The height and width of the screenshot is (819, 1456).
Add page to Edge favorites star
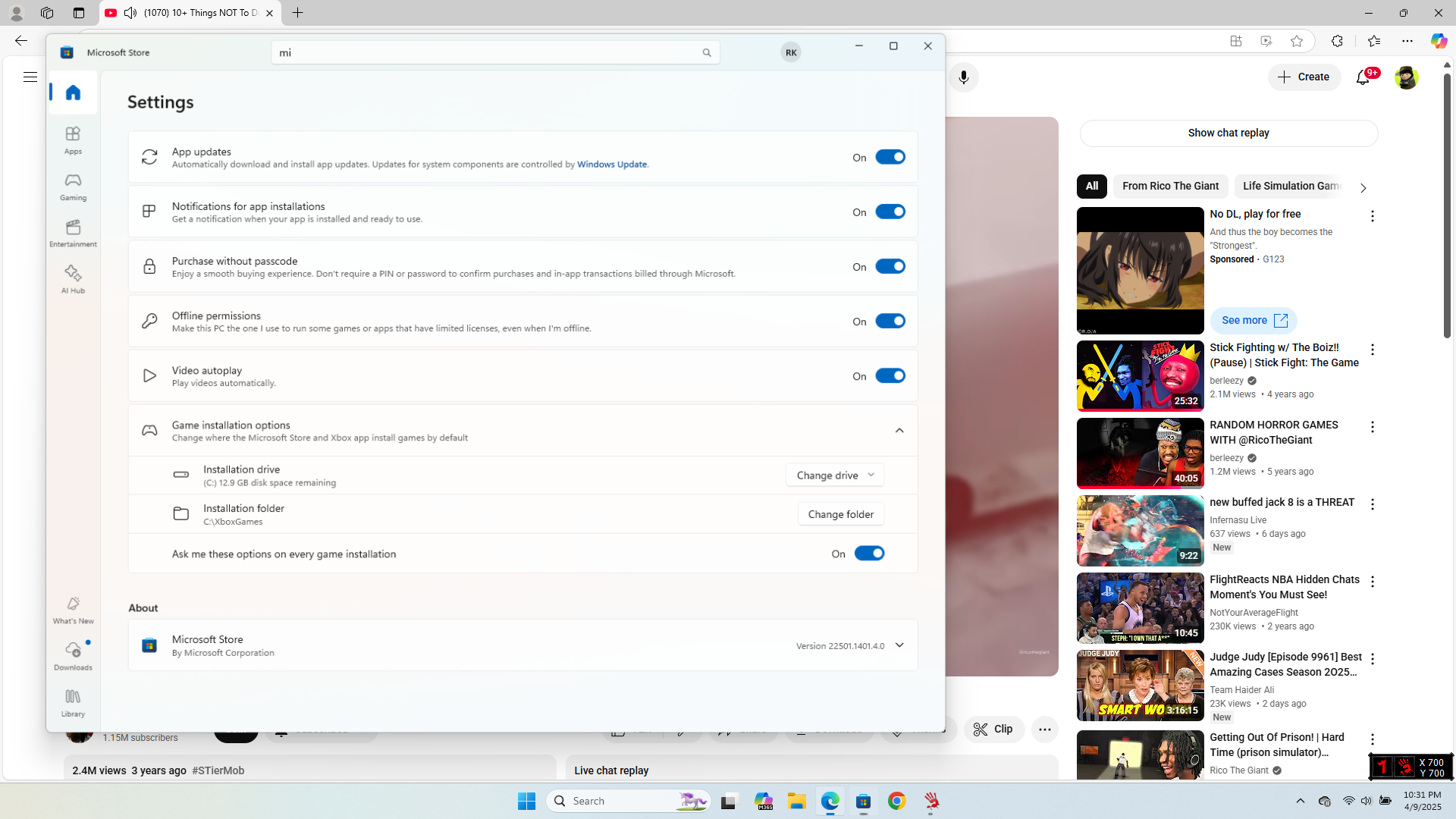pyautogui.click(x=1297, y=41)
